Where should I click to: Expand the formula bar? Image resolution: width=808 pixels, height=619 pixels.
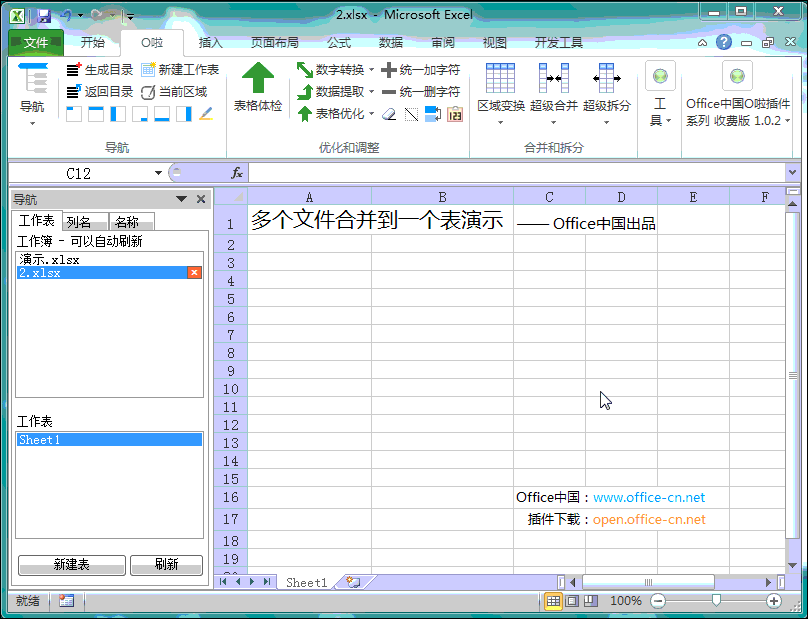pyautogui.click(x=793, y=173)
